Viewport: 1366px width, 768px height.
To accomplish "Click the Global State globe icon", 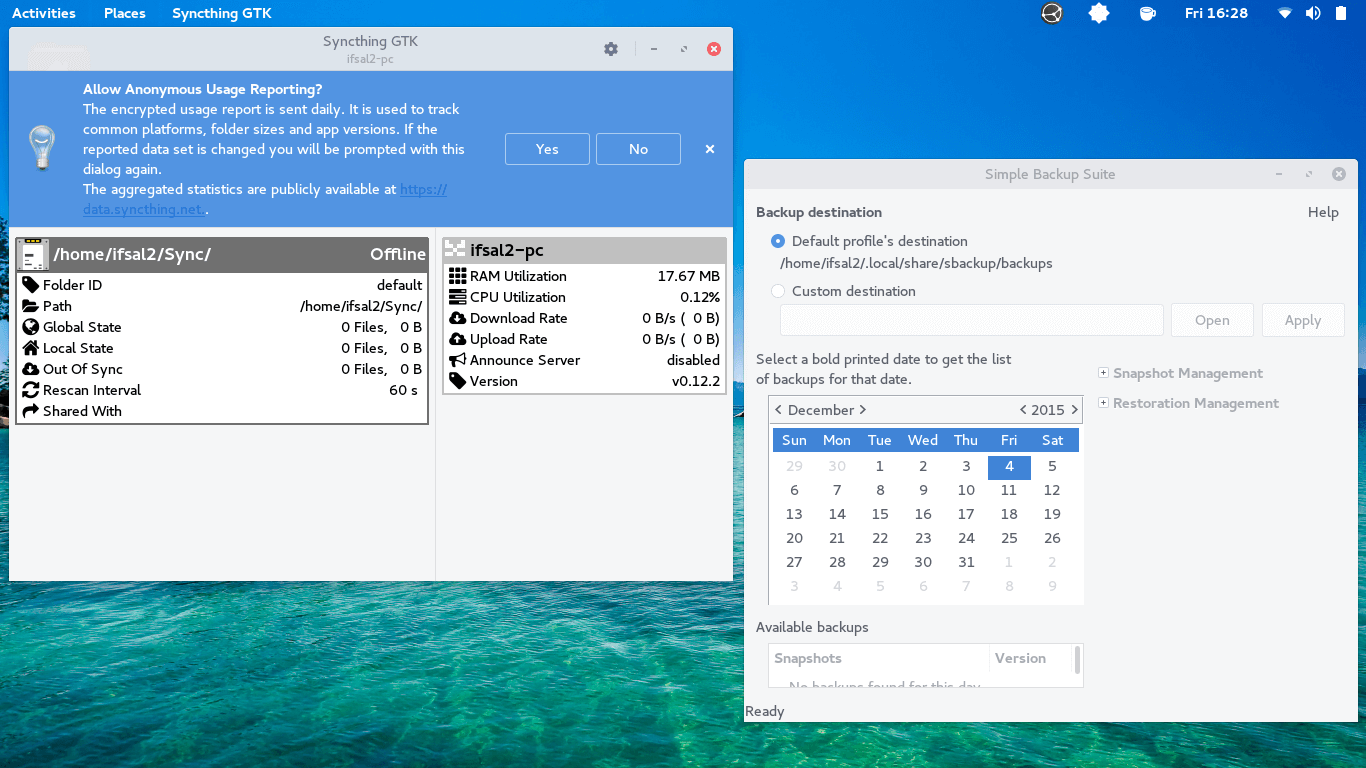I will click(x=31, y=327).
